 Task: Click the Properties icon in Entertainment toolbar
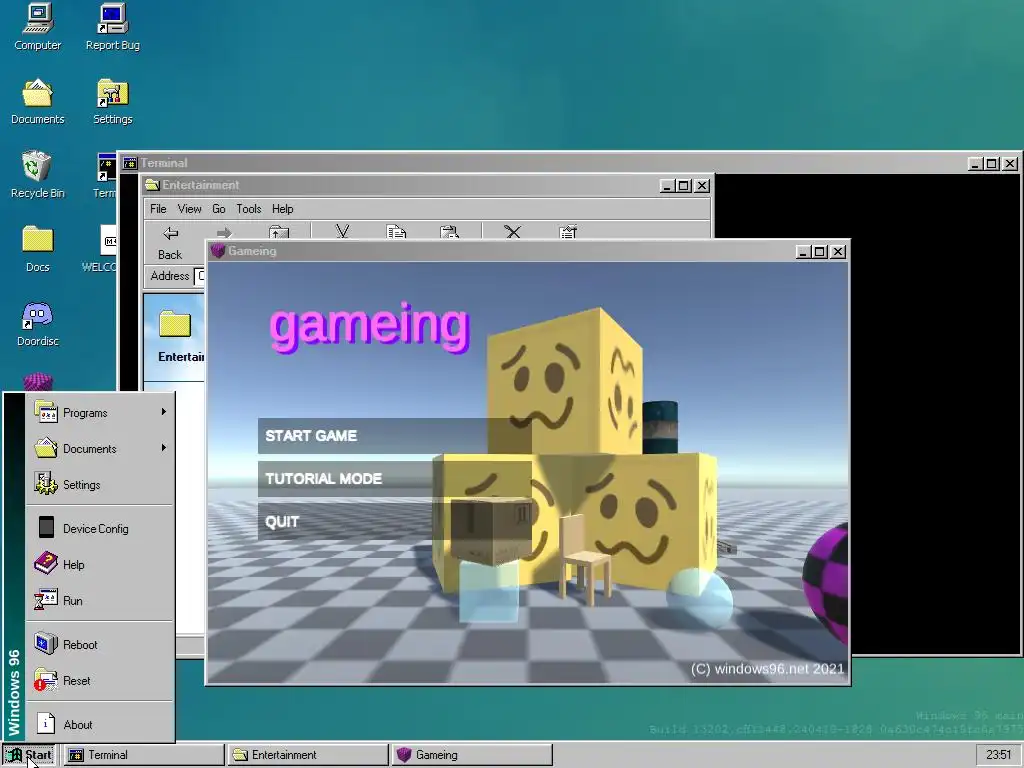pyautogui.click(x=568, y=232)
